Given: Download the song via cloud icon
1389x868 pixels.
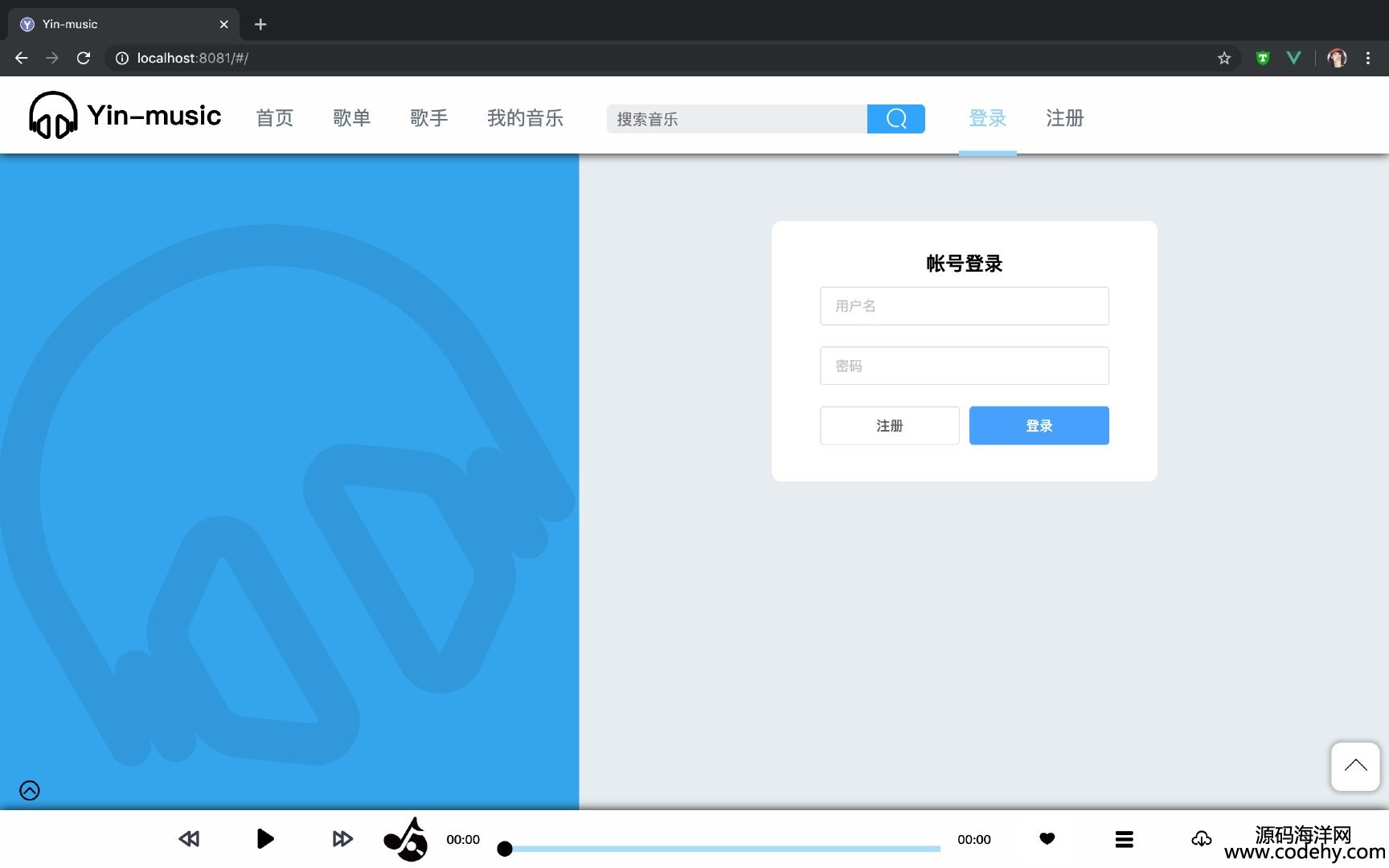Looking at the screenshot, I should 1201,839.
